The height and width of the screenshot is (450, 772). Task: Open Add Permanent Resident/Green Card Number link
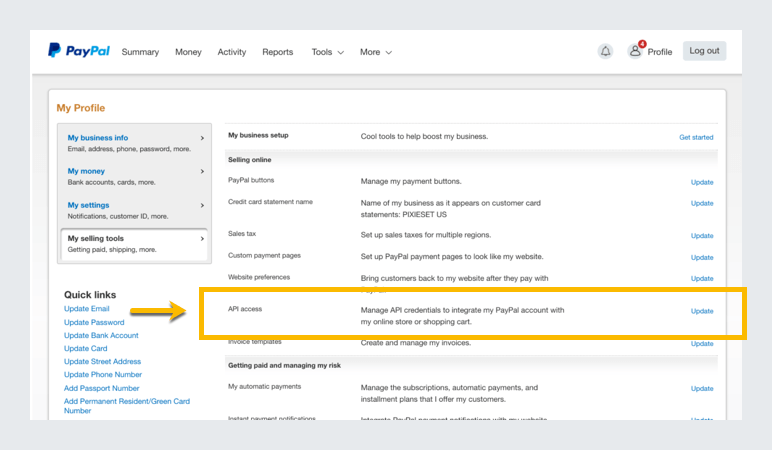[x=127, y=406]
